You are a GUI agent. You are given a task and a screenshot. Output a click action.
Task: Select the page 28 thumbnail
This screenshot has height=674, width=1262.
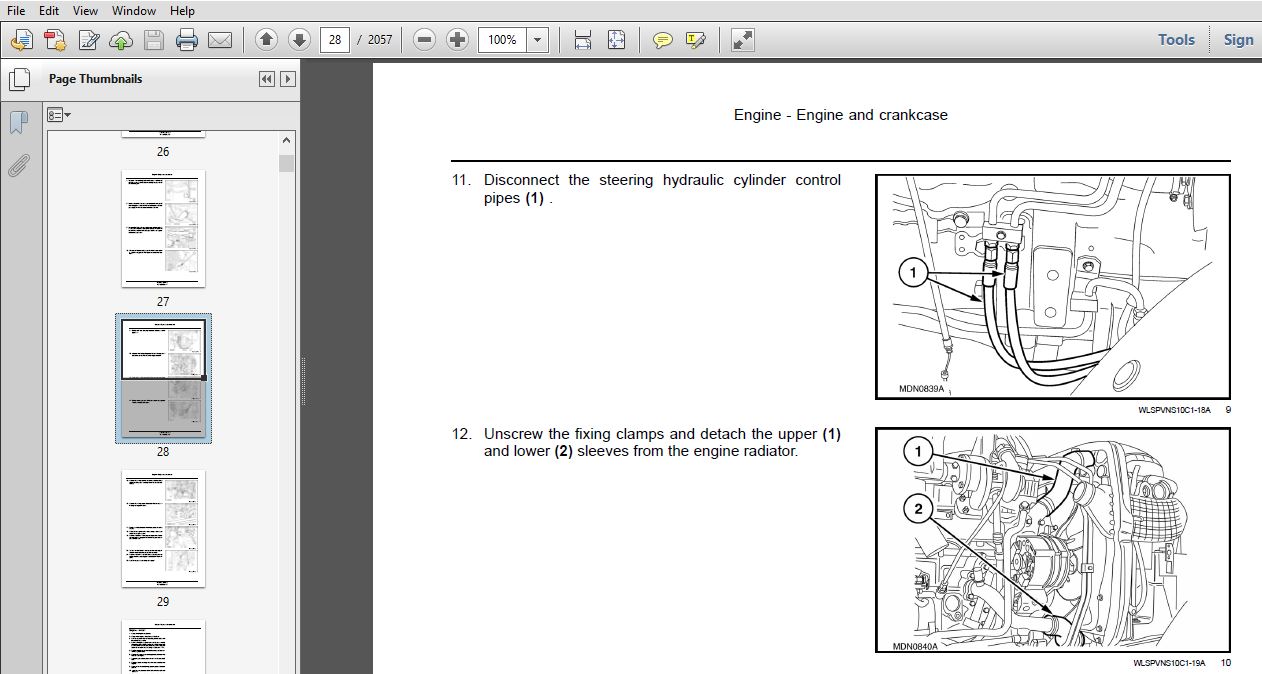tap(163, 378)
